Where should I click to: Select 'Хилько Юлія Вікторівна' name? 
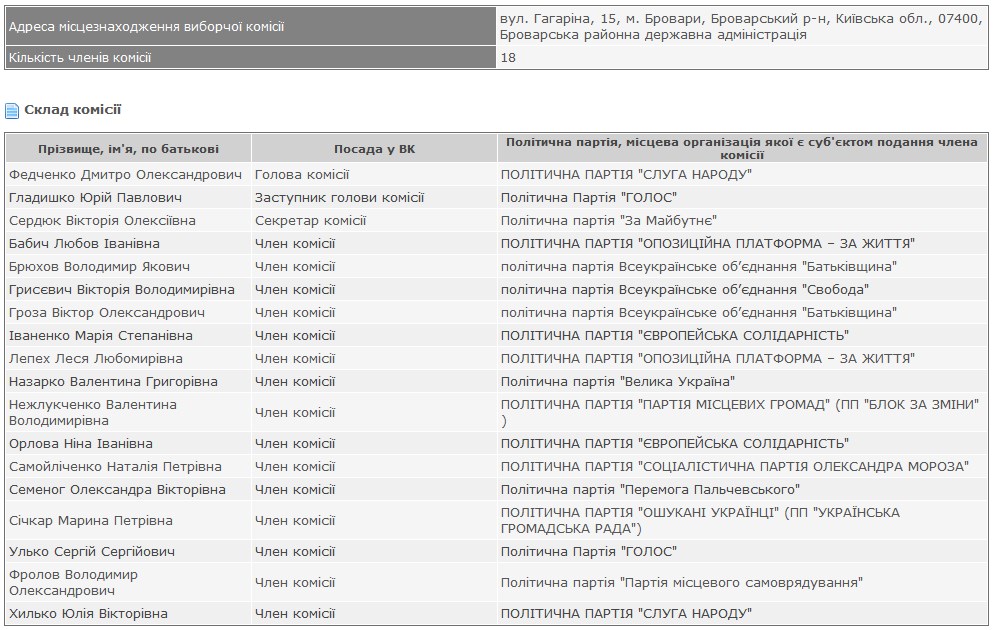pos(89,614)
